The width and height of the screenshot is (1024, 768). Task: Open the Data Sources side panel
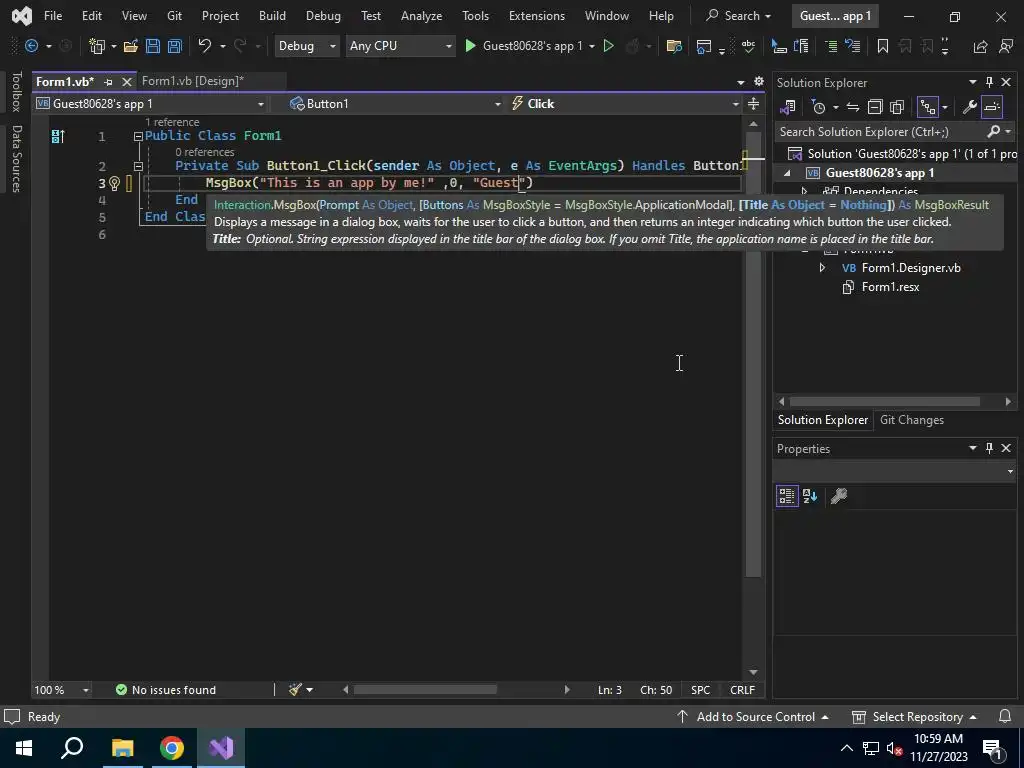pos(16,159)
